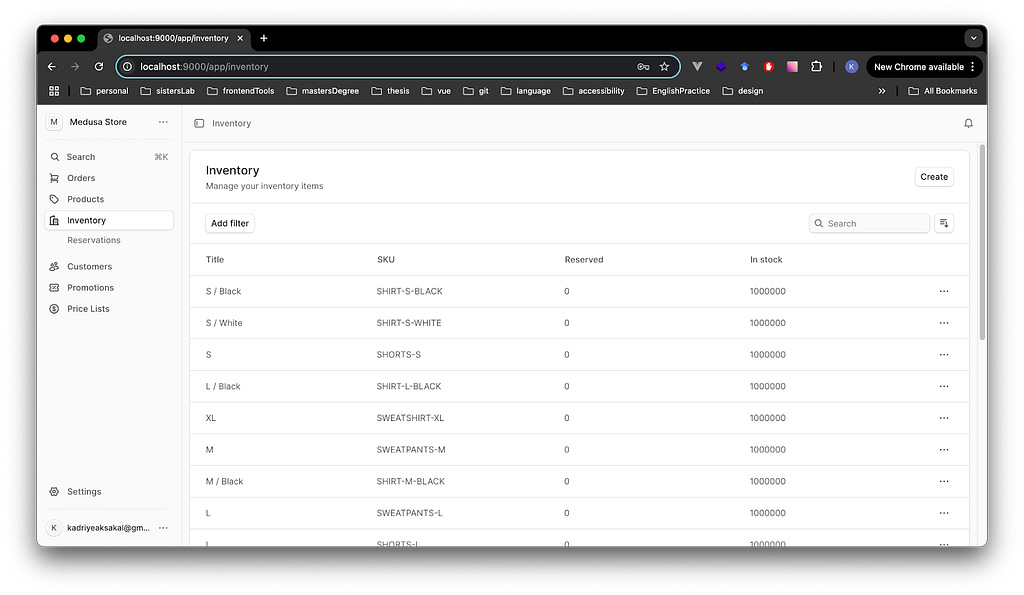This screenshot has height=595, width=1024.
Task: Click the Inventory breadcrumb text
Action: (231, 123)
